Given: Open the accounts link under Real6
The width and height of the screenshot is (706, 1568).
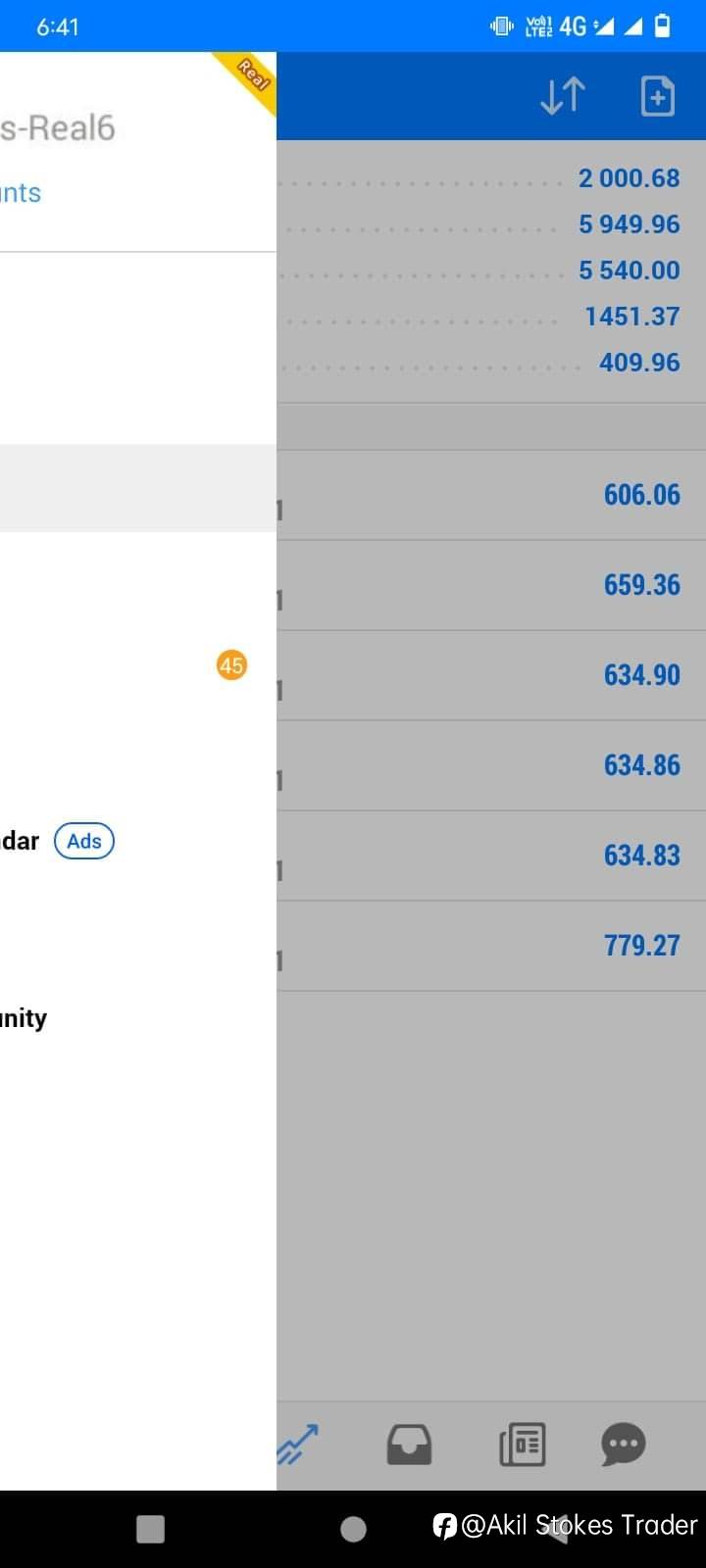Looking at the screenshot, I should [x=21, y=193].
